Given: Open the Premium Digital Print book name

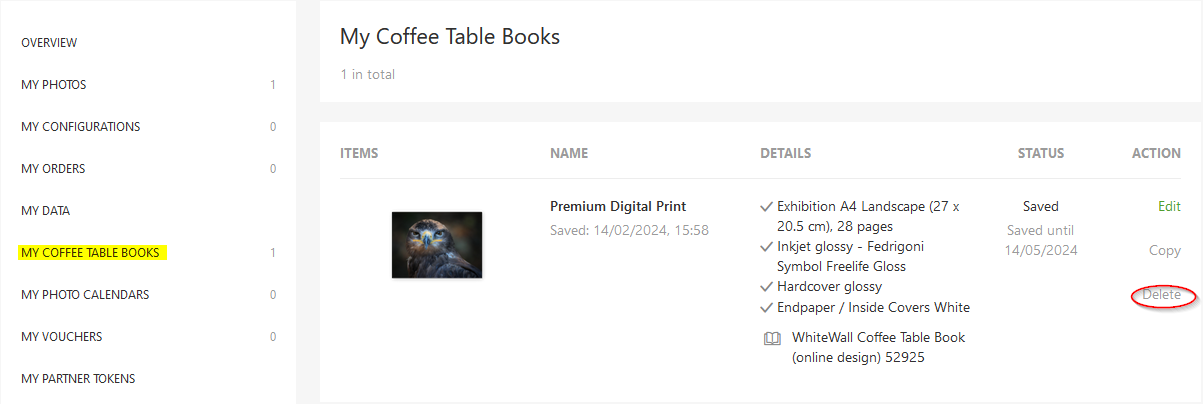Looking at the screenshot, I should point(618,207).
